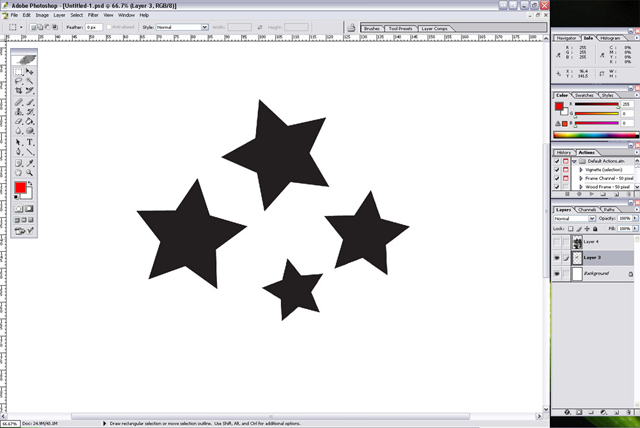Image resolution: width=640 pixels, height=428 pixels.
Task: Select the Line shape tool
Action: [x=30, y=152]
